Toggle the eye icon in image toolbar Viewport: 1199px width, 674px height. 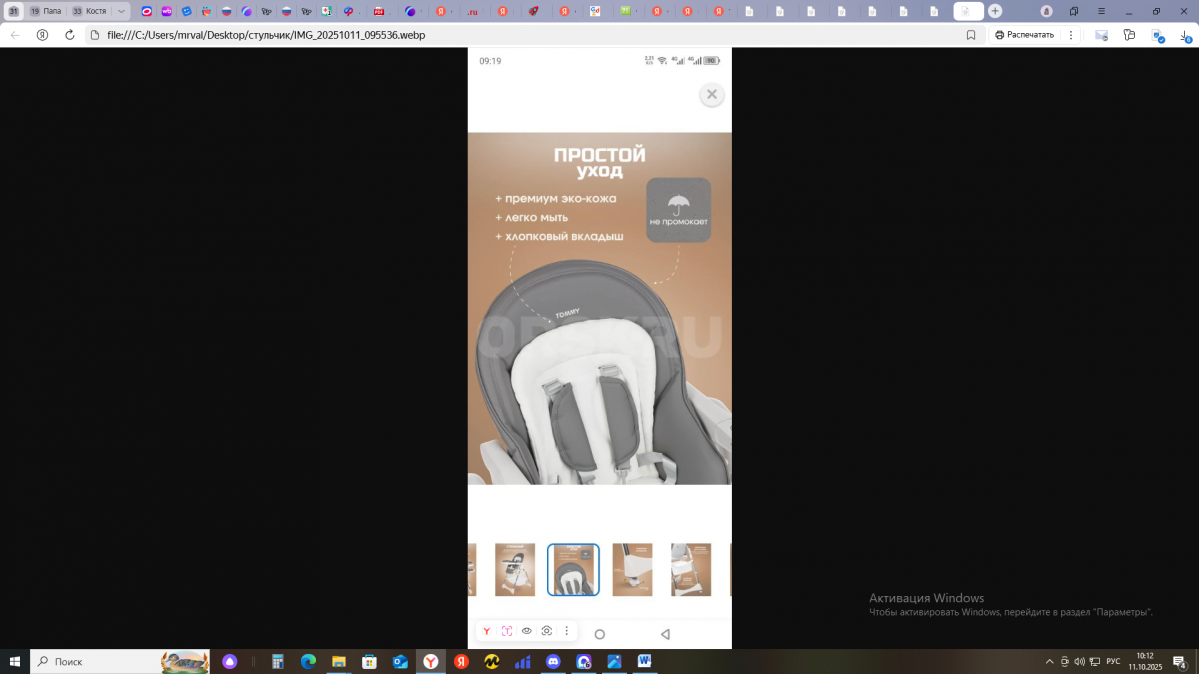pyautogui.click(x=527, y=631)
